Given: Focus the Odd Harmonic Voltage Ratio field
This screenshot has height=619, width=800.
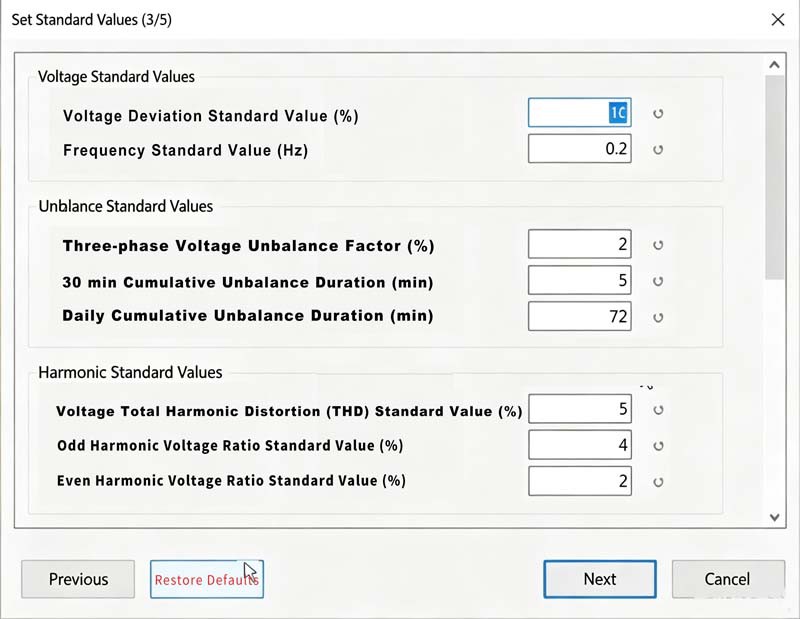Looking at the screenshot, I should [x=580, y=445].
